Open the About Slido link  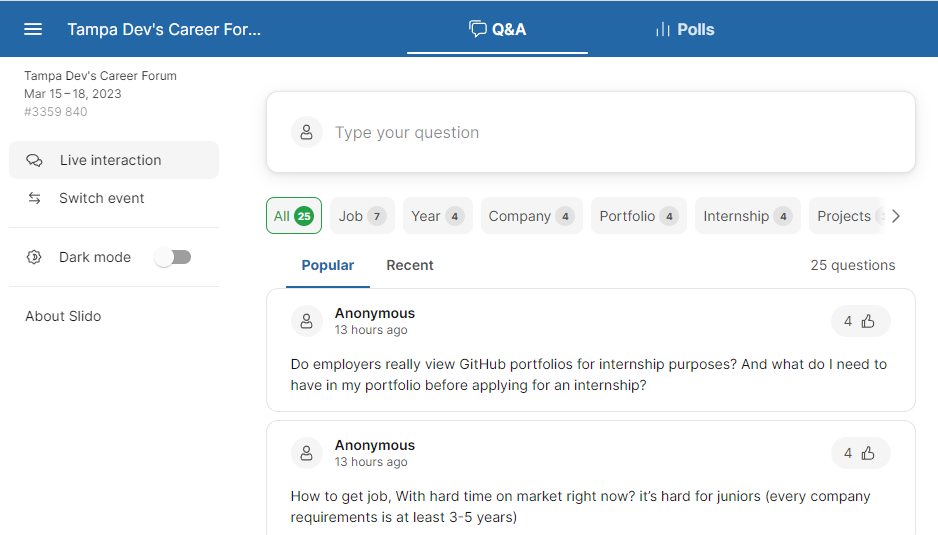(63, 316)
